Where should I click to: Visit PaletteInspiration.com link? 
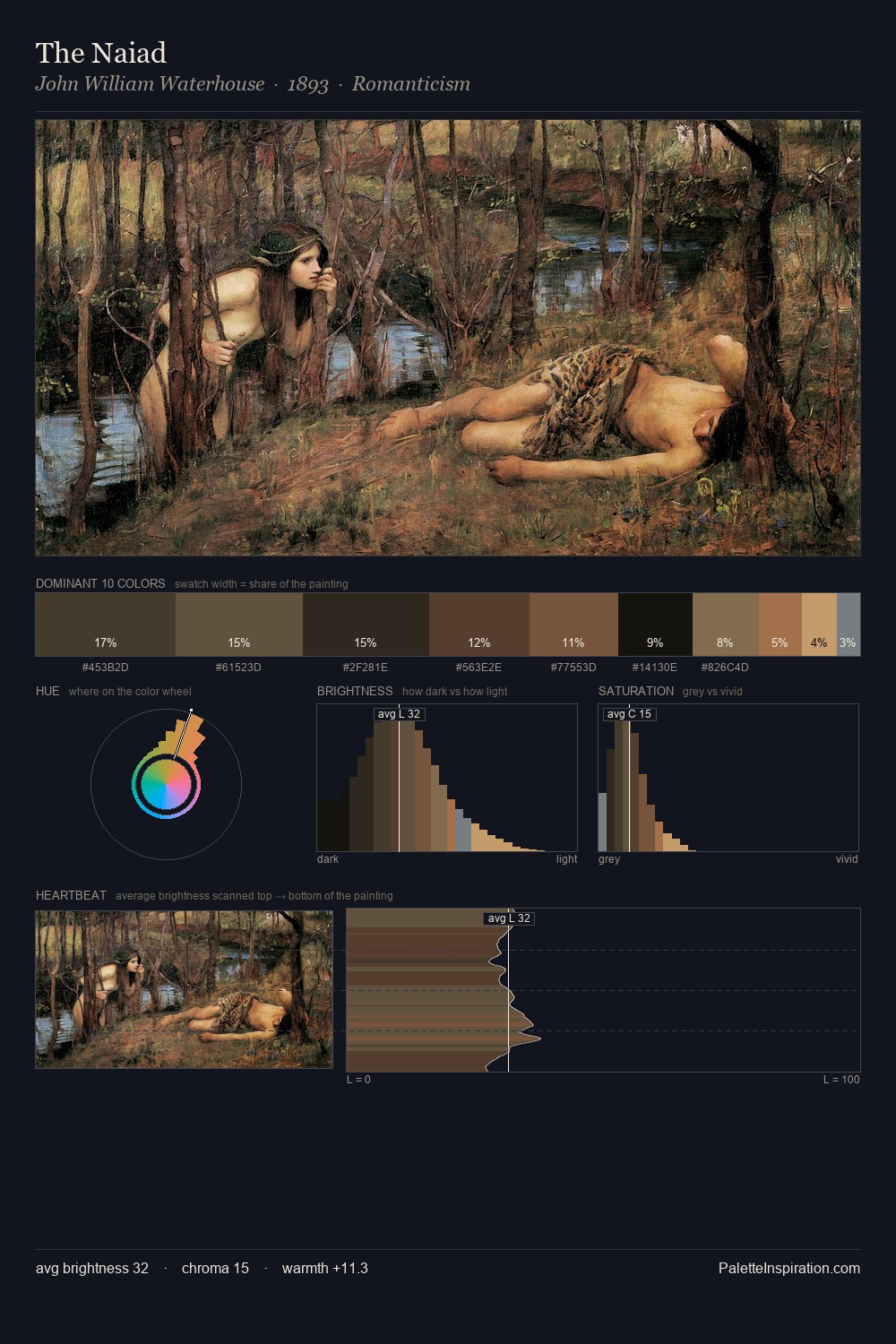pyautogui.click(x=789, y=1268)
